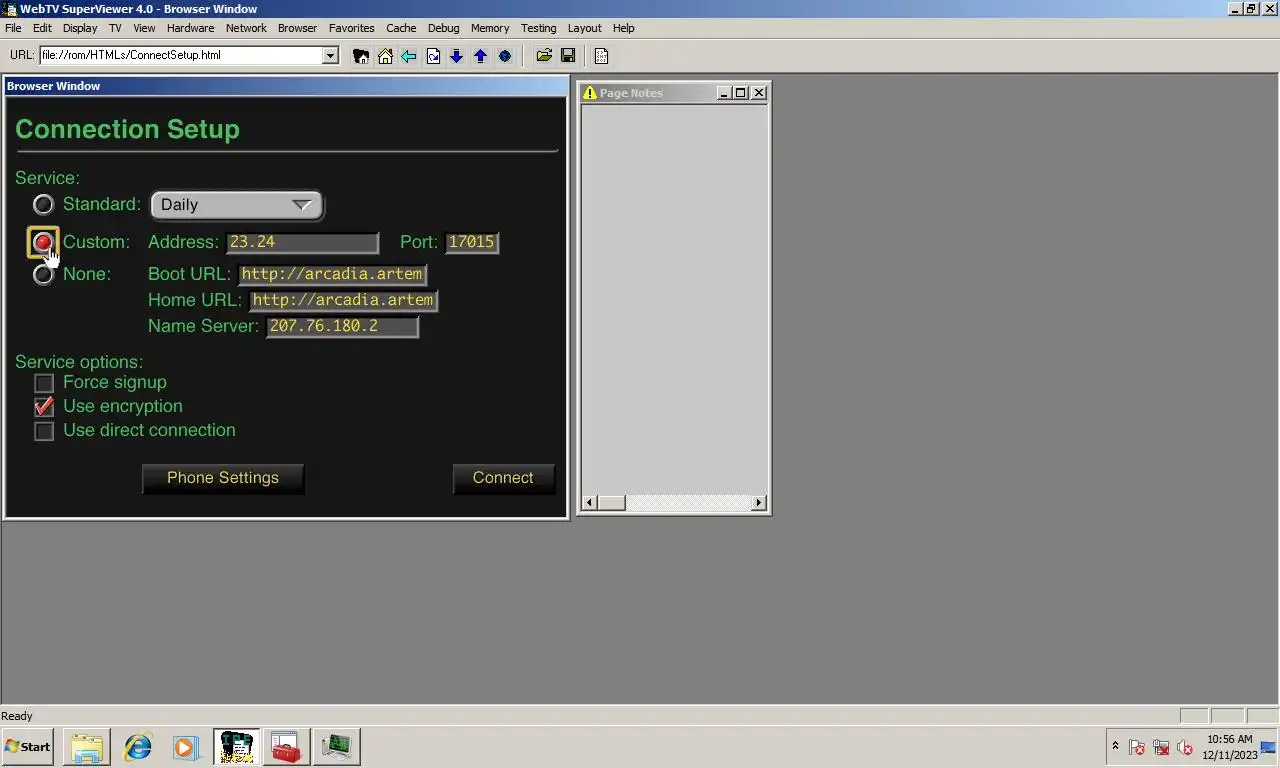Open the Testing menu
The image size is (1280, 768).
(538, 28)
